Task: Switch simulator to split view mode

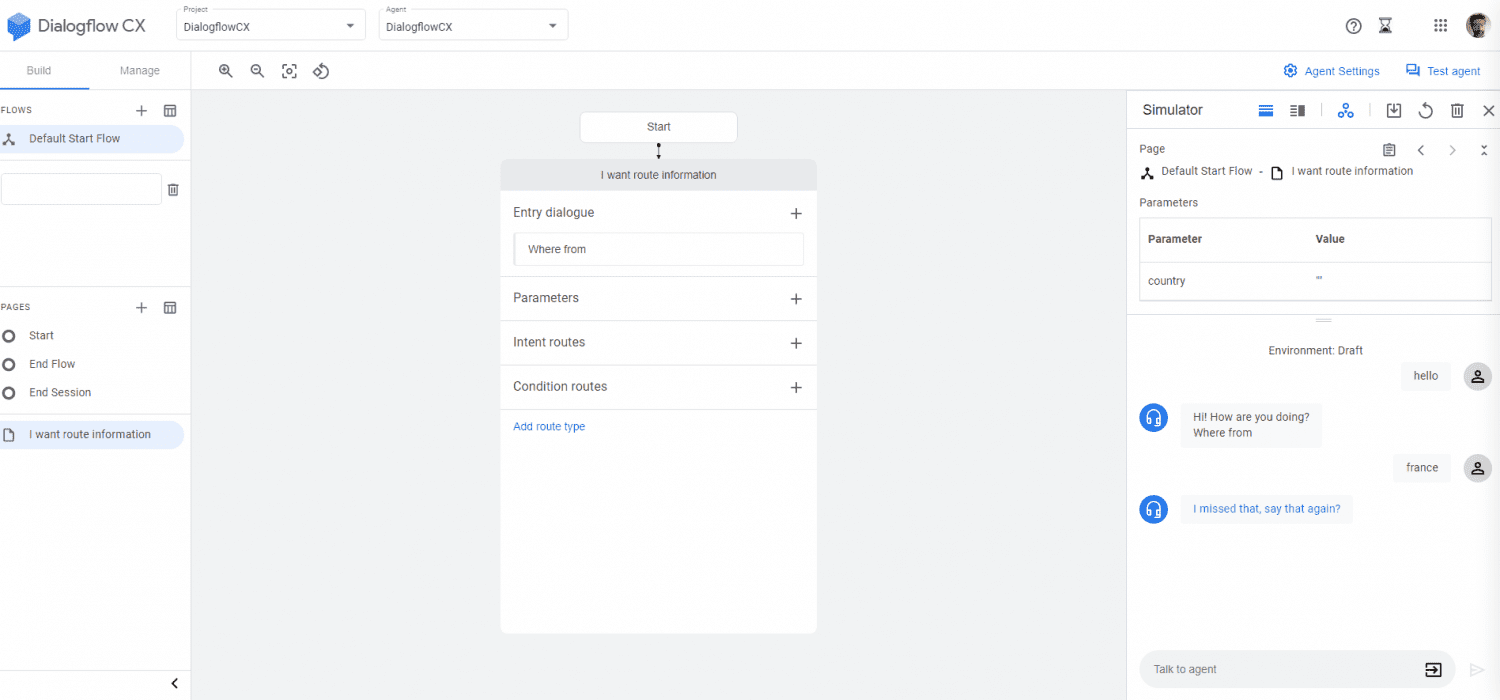Action: [1297, 110]
